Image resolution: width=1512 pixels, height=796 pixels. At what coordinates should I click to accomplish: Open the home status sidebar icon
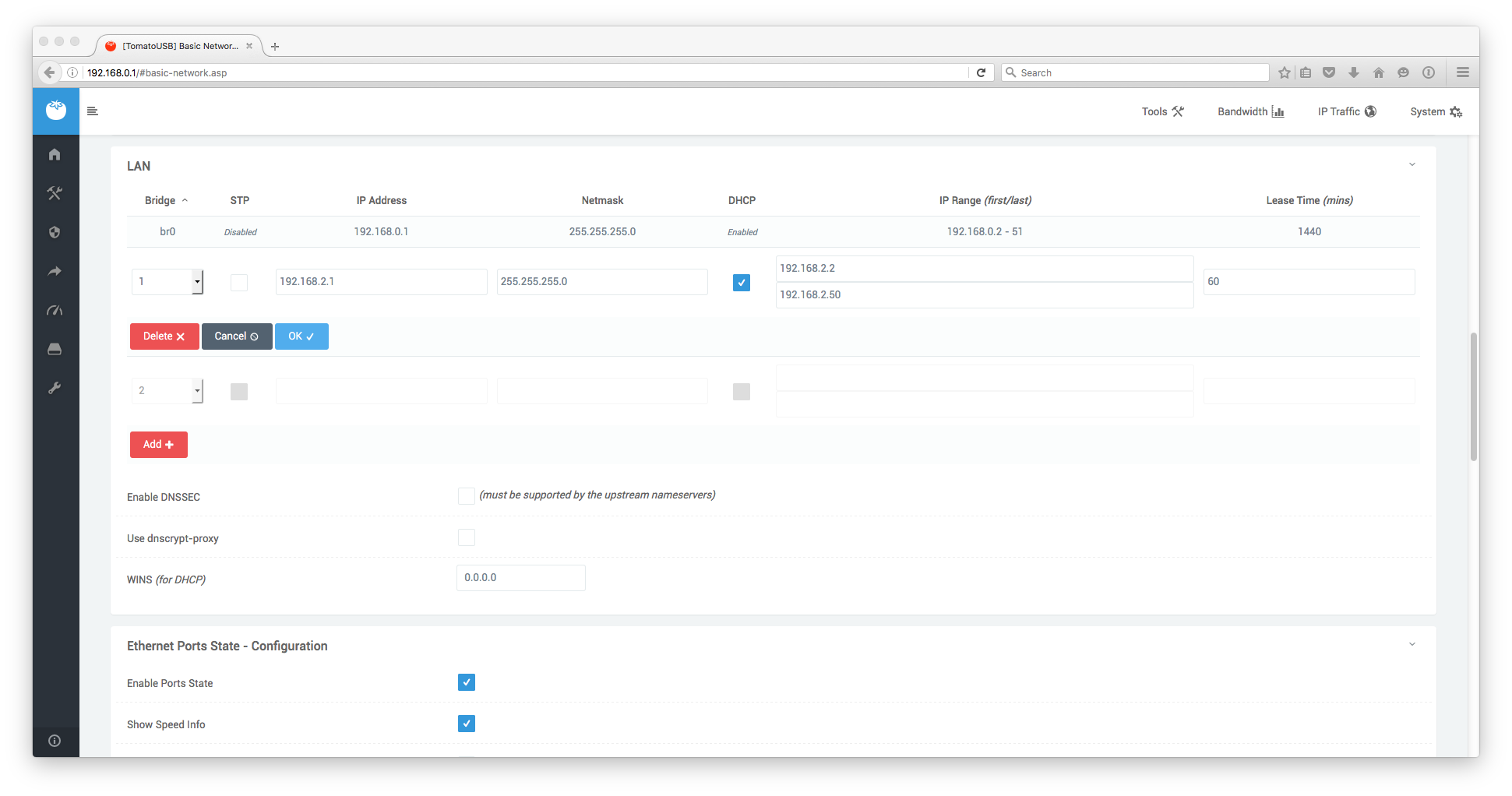55,154
